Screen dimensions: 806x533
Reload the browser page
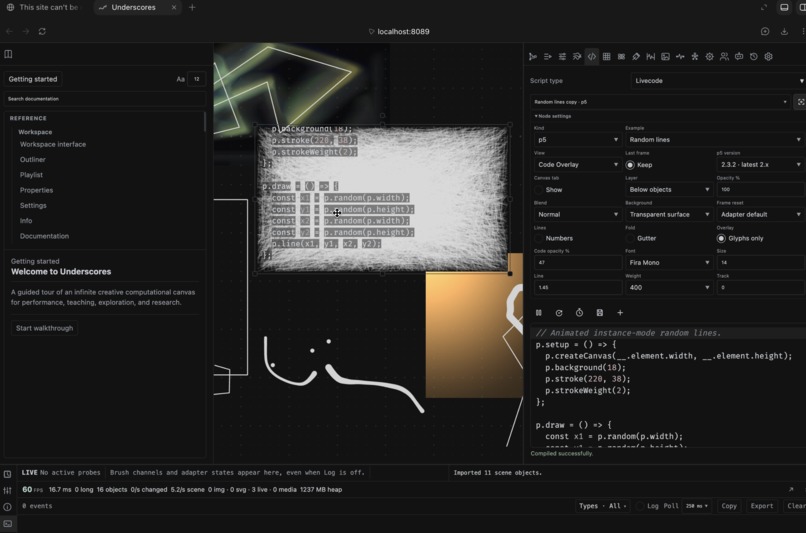42,31
